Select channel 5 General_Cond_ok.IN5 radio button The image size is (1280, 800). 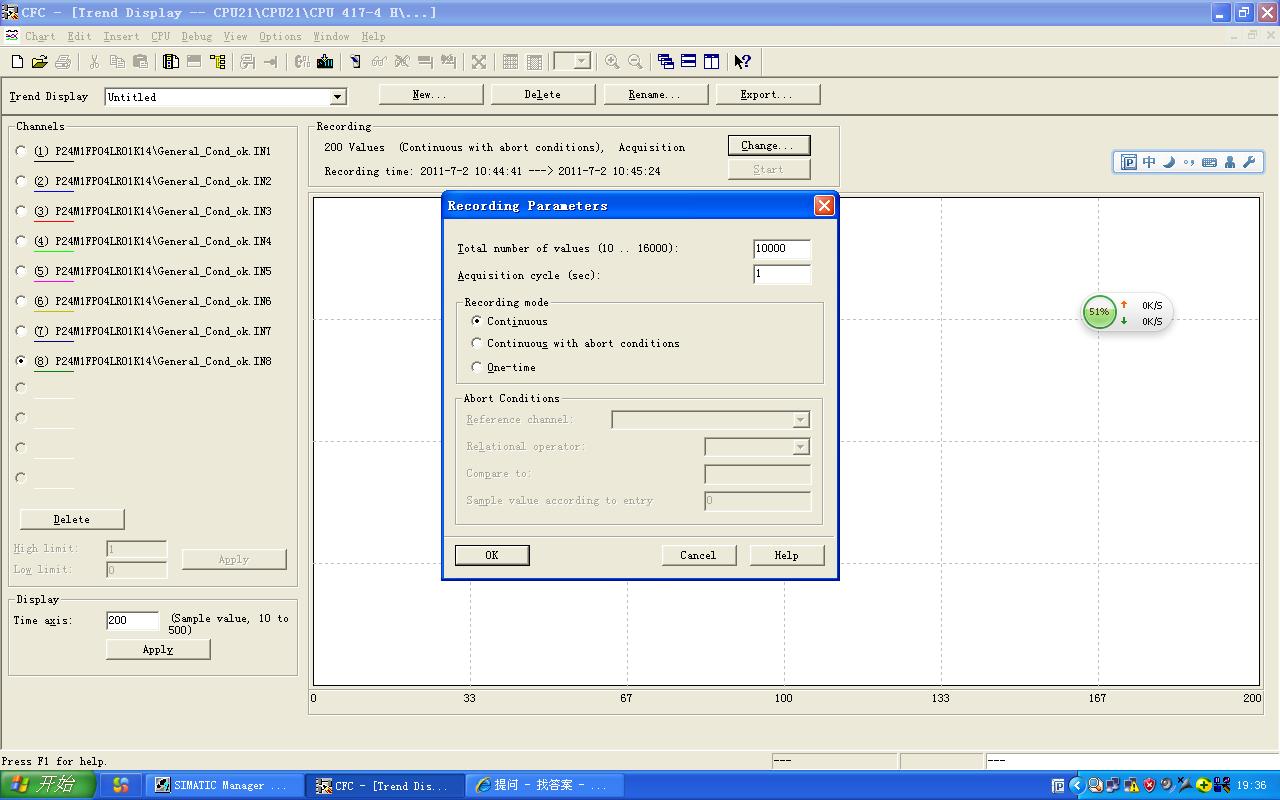[22, 271]
